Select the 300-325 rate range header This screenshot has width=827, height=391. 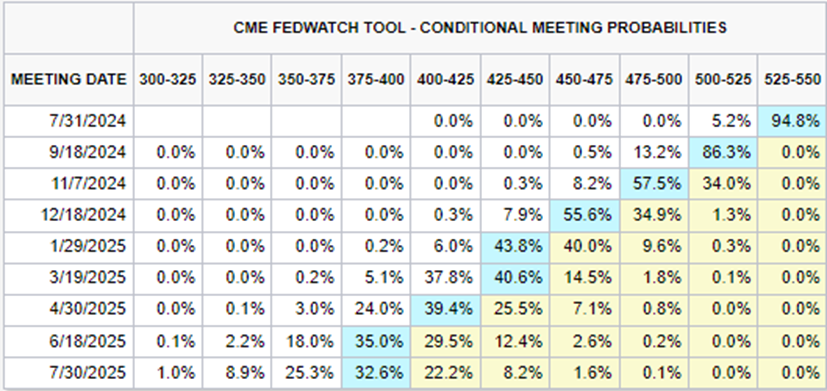point(168,80)
